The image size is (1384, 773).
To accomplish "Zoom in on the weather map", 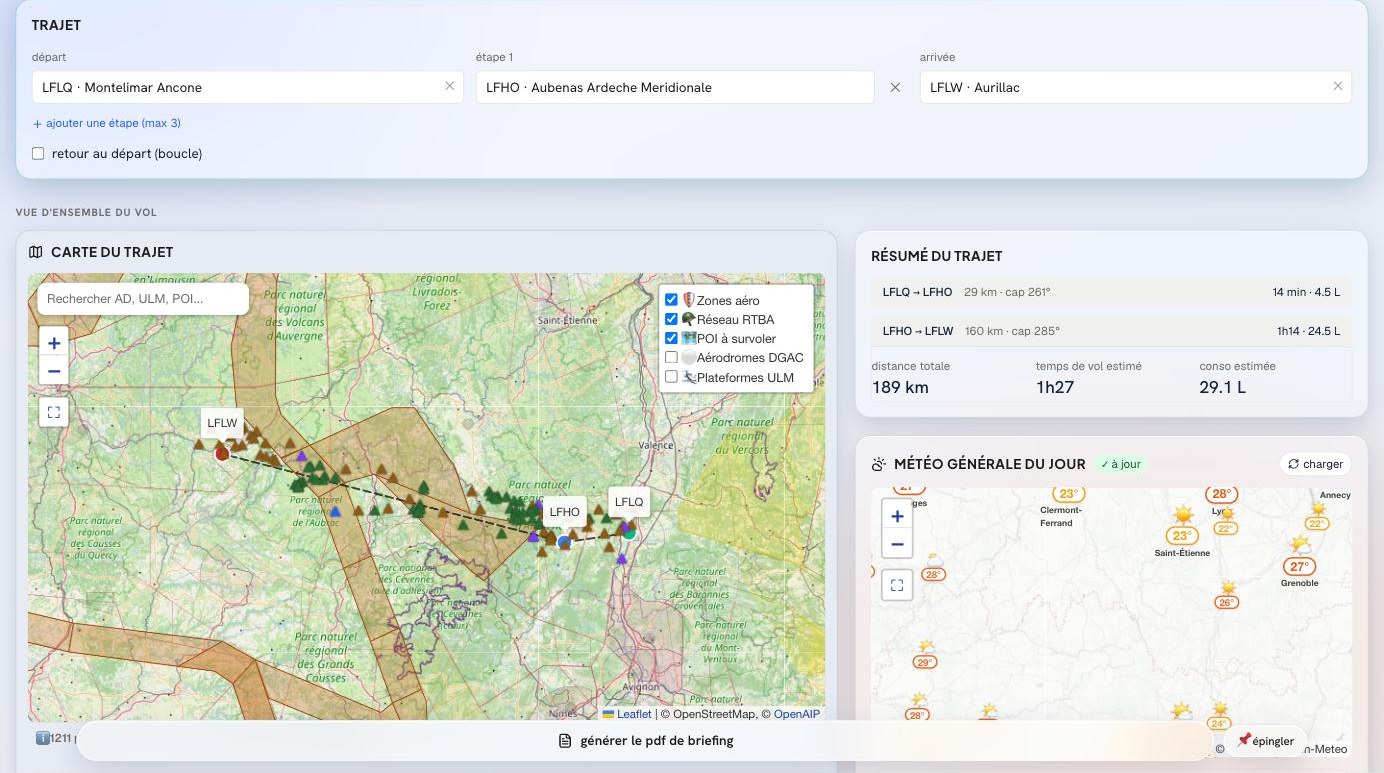I will [897, 516].
